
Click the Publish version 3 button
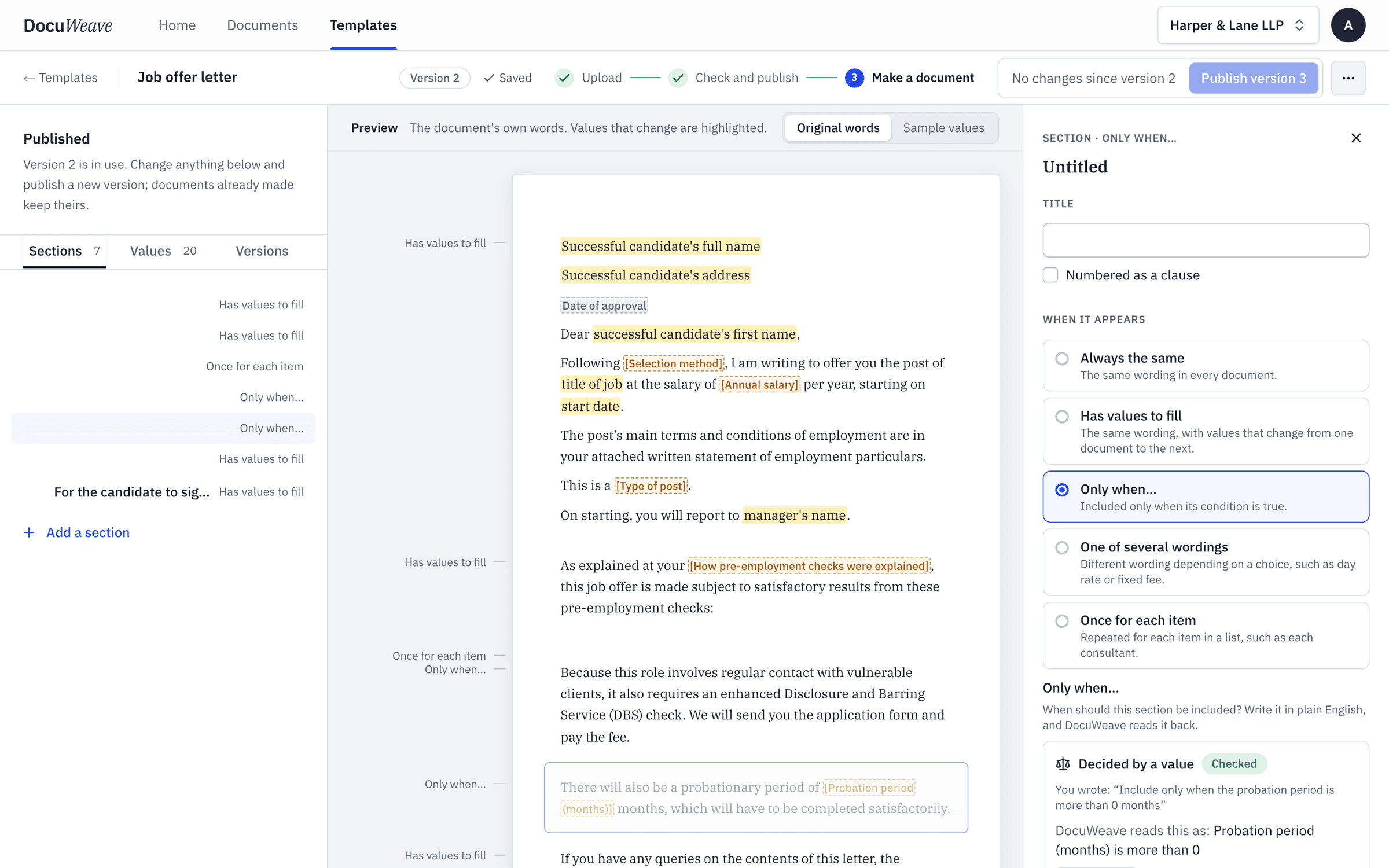pyautogui.click(x=1254, y=78)
